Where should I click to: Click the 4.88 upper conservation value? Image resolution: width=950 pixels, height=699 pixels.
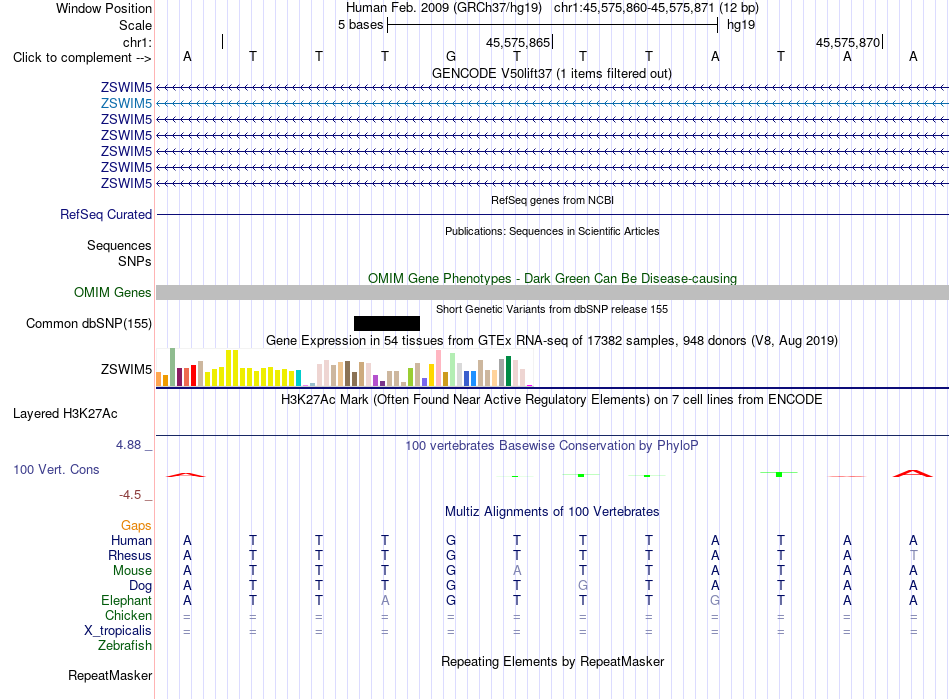(128, 445)
